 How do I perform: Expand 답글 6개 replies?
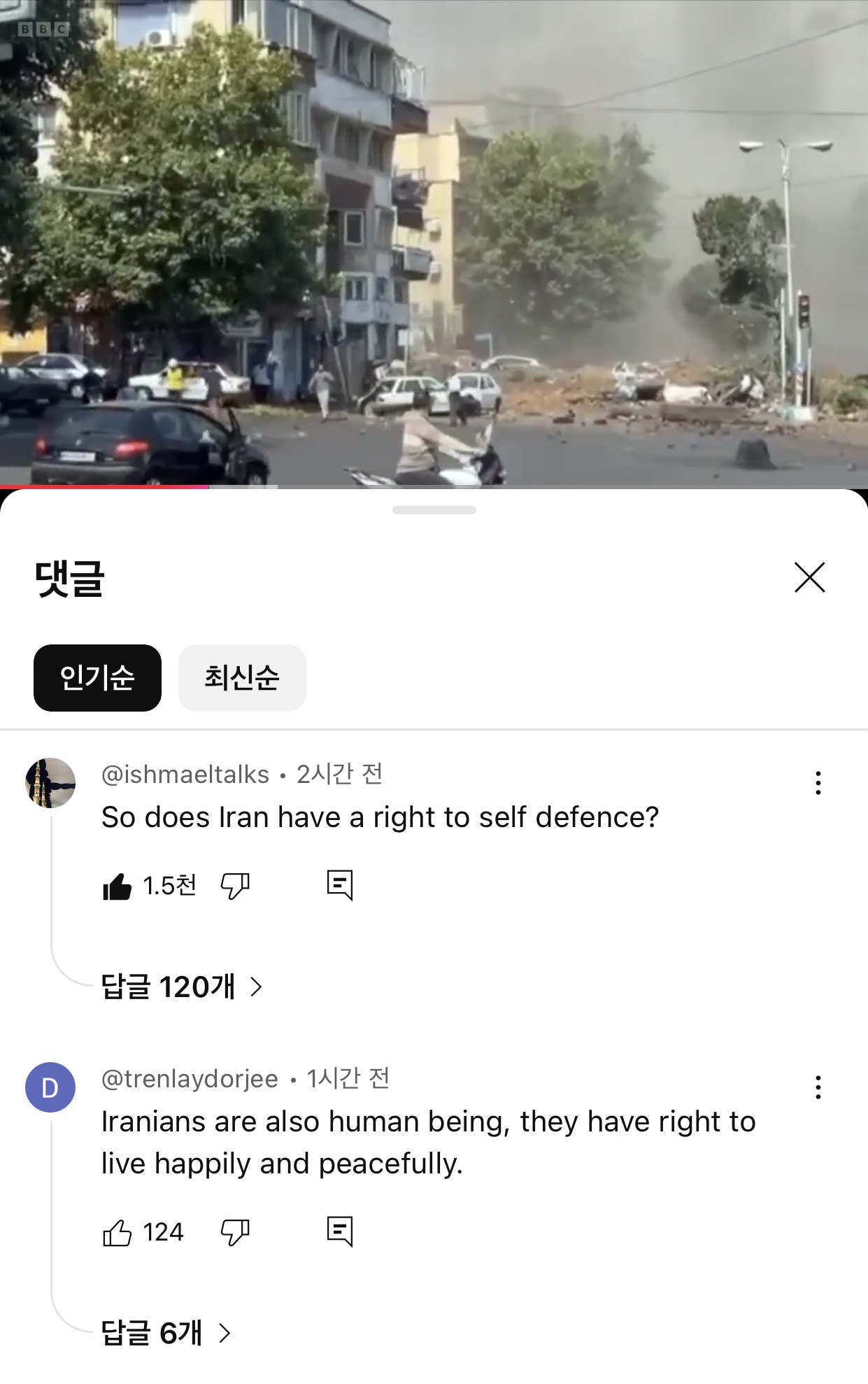coord(166,1333)
